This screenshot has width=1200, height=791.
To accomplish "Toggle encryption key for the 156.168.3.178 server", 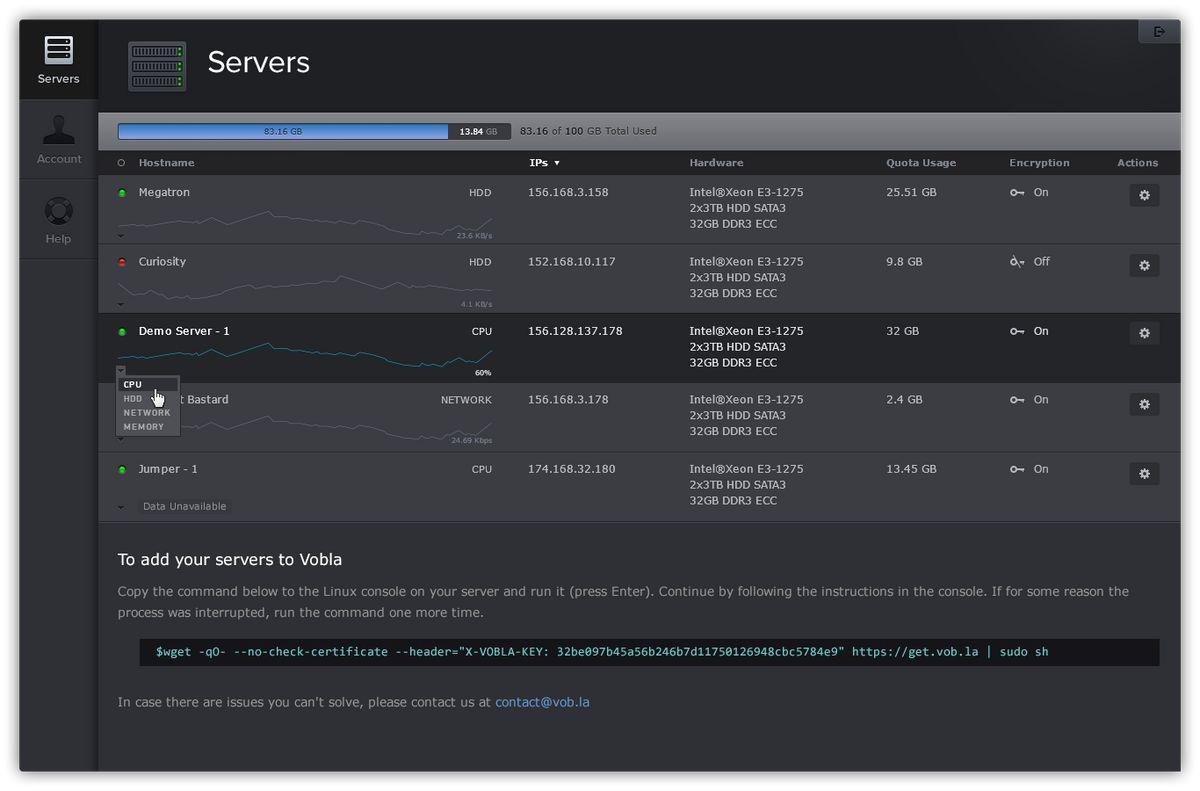I will (1017, 400).
